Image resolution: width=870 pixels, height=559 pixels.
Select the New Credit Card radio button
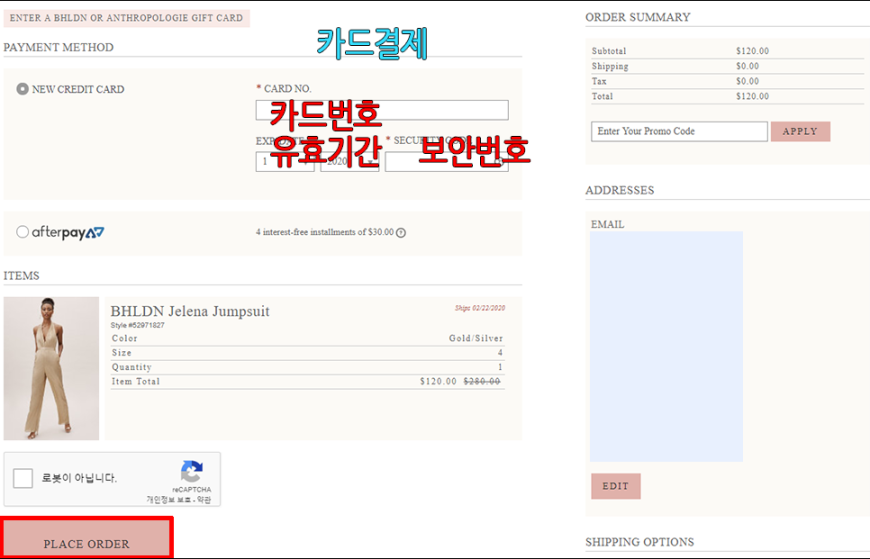pyautogui.click(x=22, y=89)
